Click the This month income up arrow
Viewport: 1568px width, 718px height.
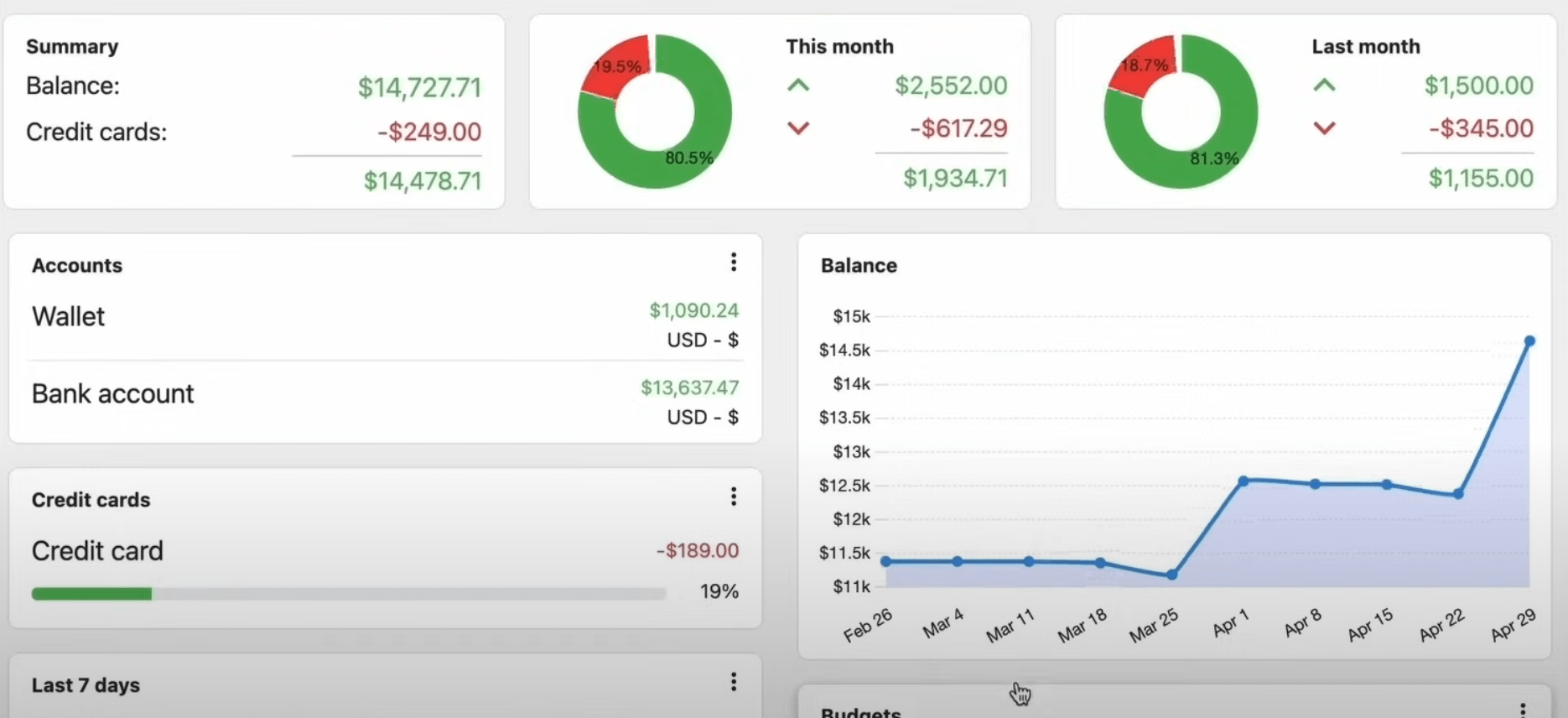[x=798, y=85]
